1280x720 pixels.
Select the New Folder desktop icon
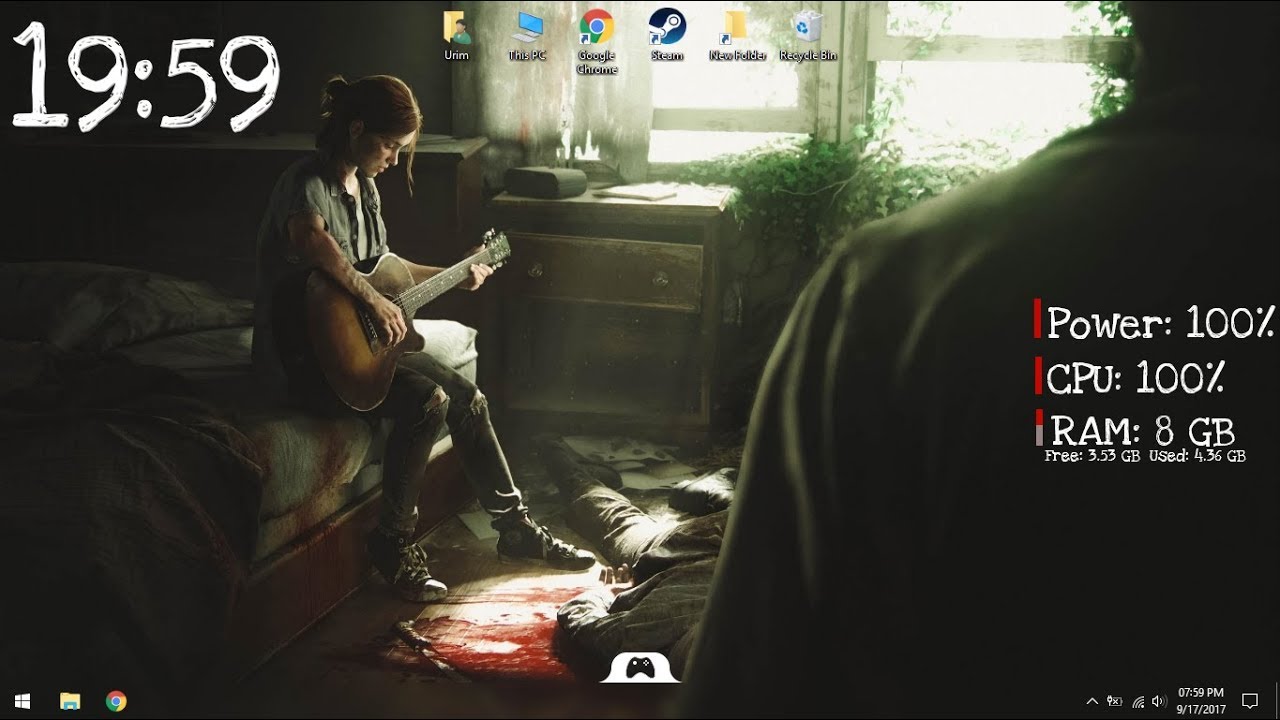click(737, 36)
